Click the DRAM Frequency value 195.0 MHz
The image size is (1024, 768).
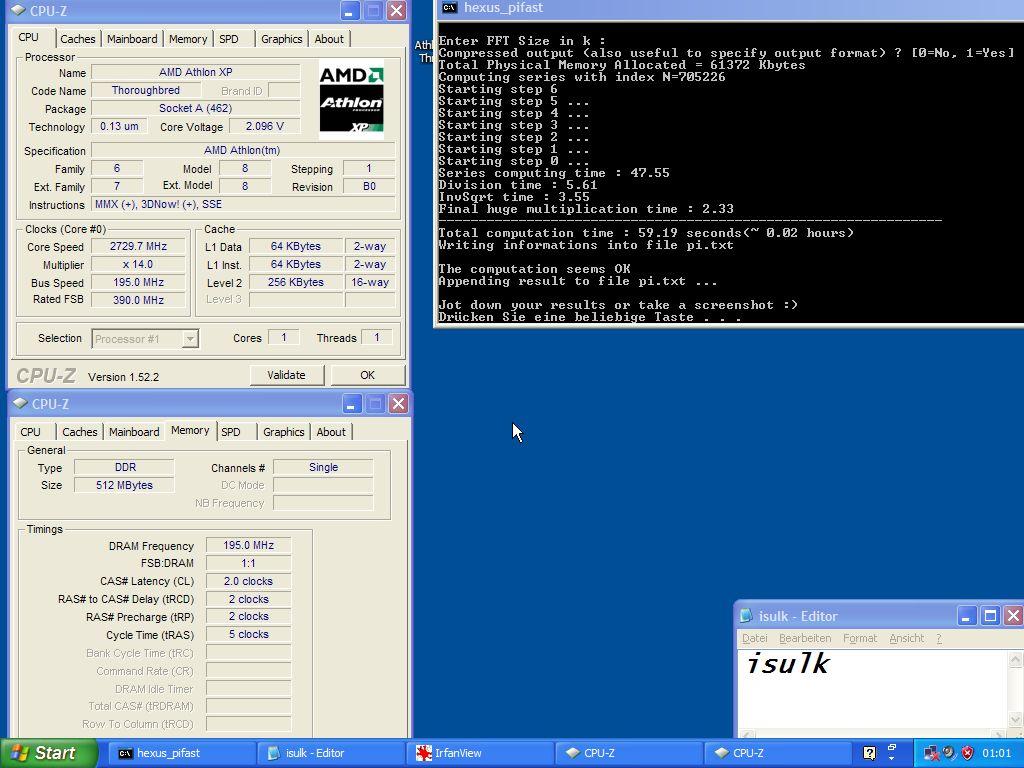(x=248, y=545)
